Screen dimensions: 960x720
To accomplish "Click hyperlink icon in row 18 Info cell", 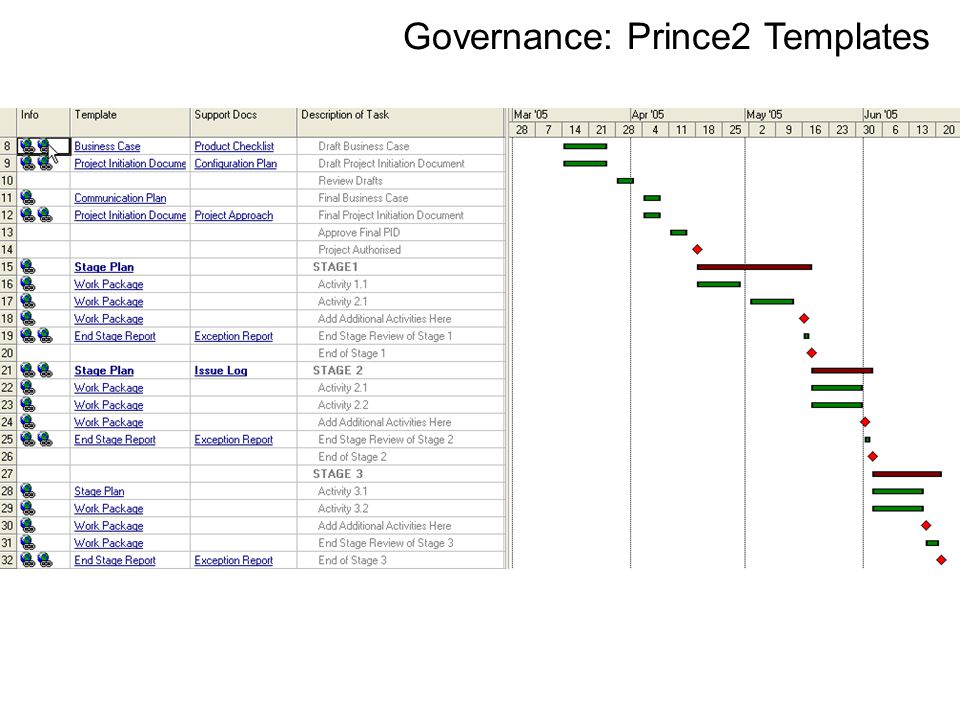I will tap(28, 318).
